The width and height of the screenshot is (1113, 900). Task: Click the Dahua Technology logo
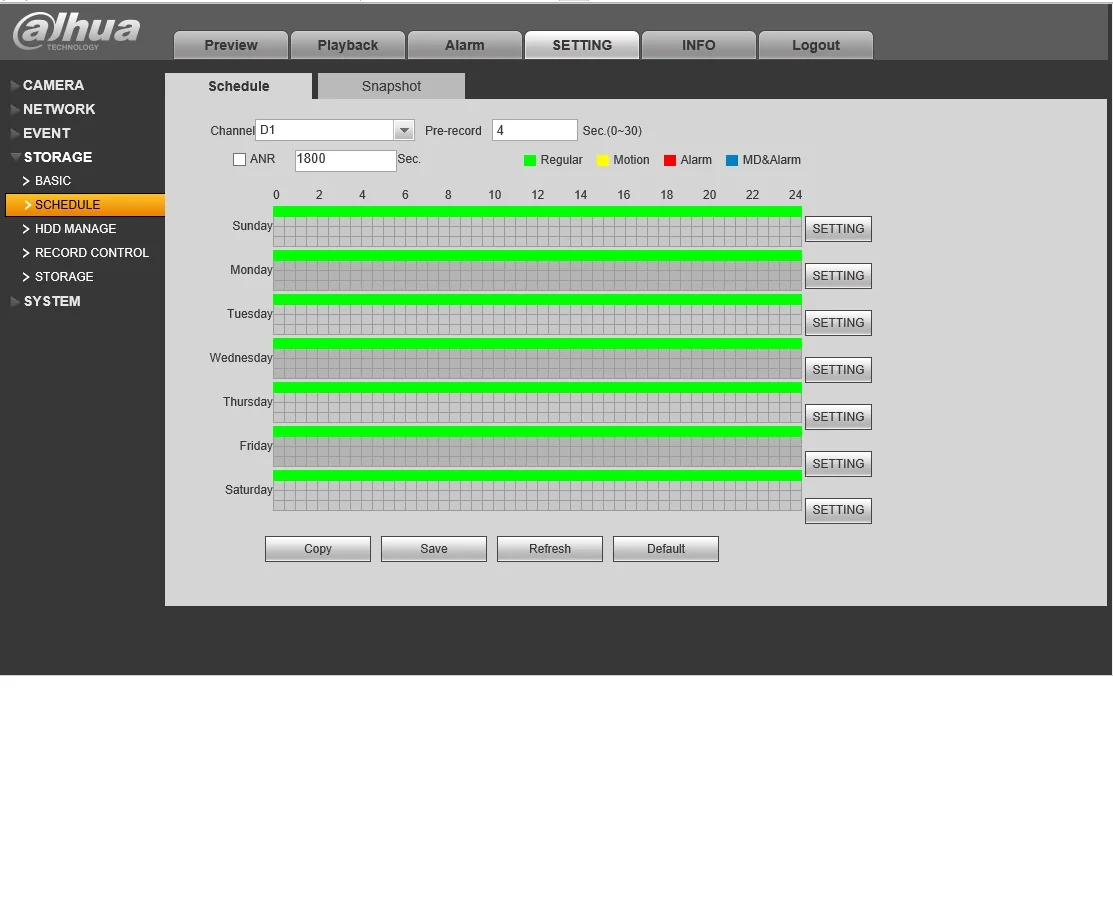point(77,31)
